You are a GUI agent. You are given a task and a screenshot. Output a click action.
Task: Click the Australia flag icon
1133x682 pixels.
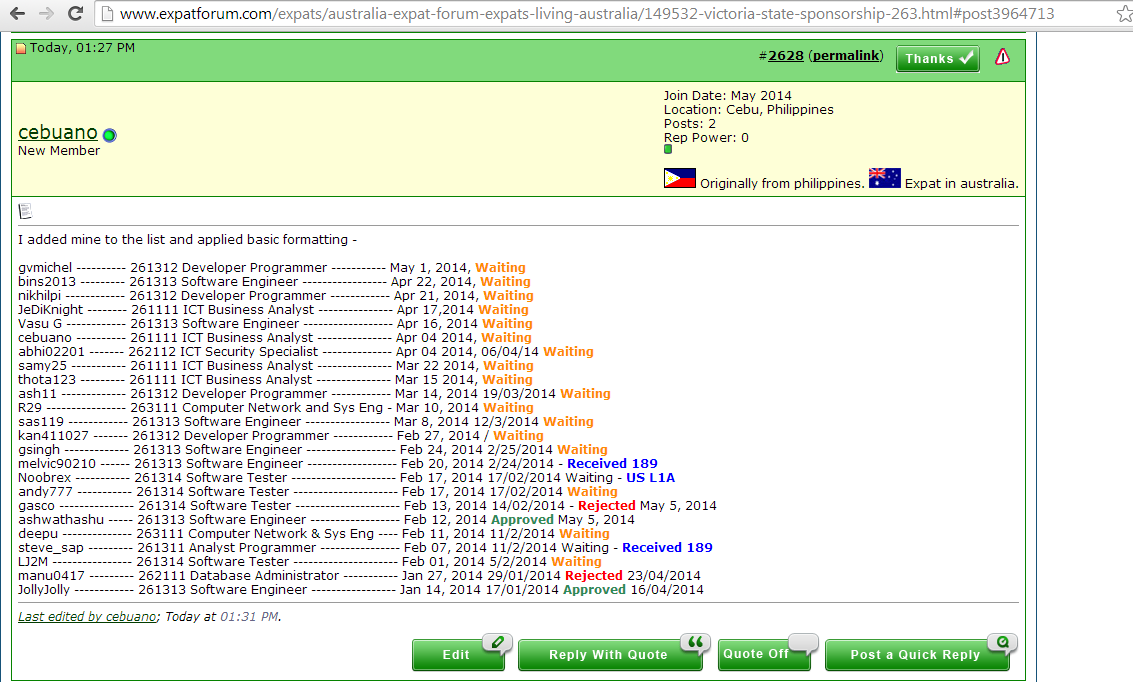[x=885, y=179]
